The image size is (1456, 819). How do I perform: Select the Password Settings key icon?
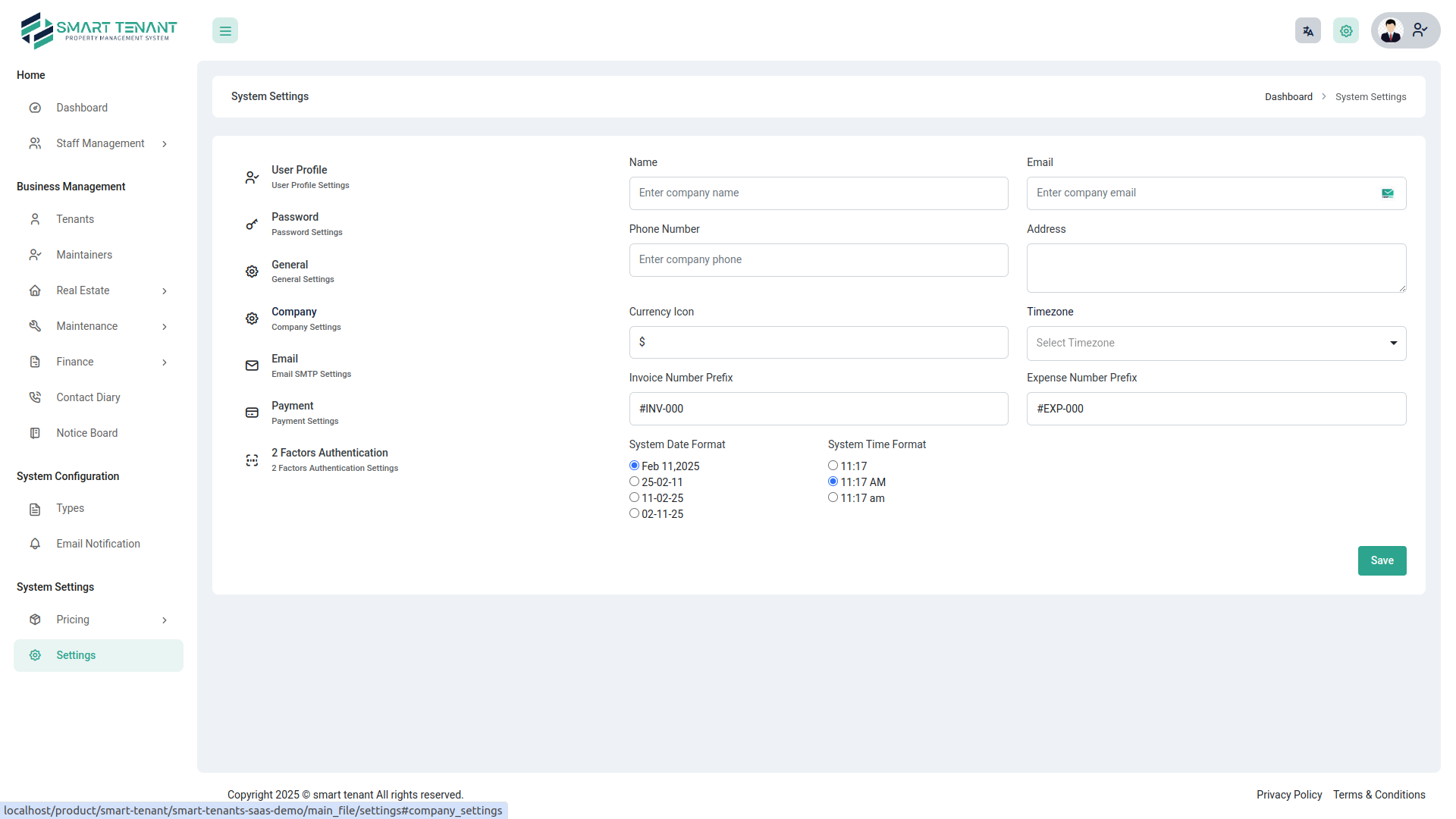point(252,224)
